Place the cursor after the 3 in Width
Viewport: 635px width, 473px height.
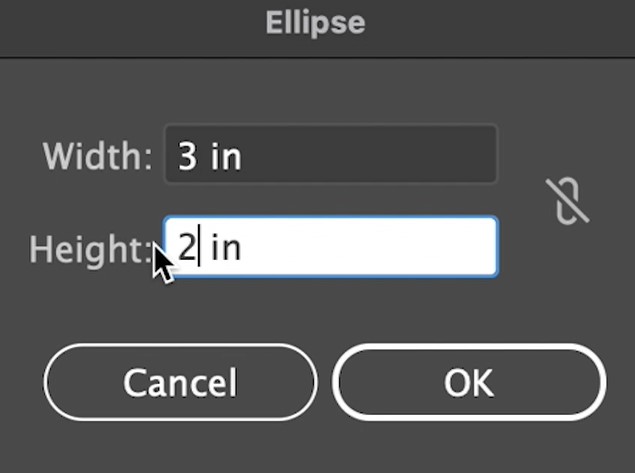(x=199, y=156)
